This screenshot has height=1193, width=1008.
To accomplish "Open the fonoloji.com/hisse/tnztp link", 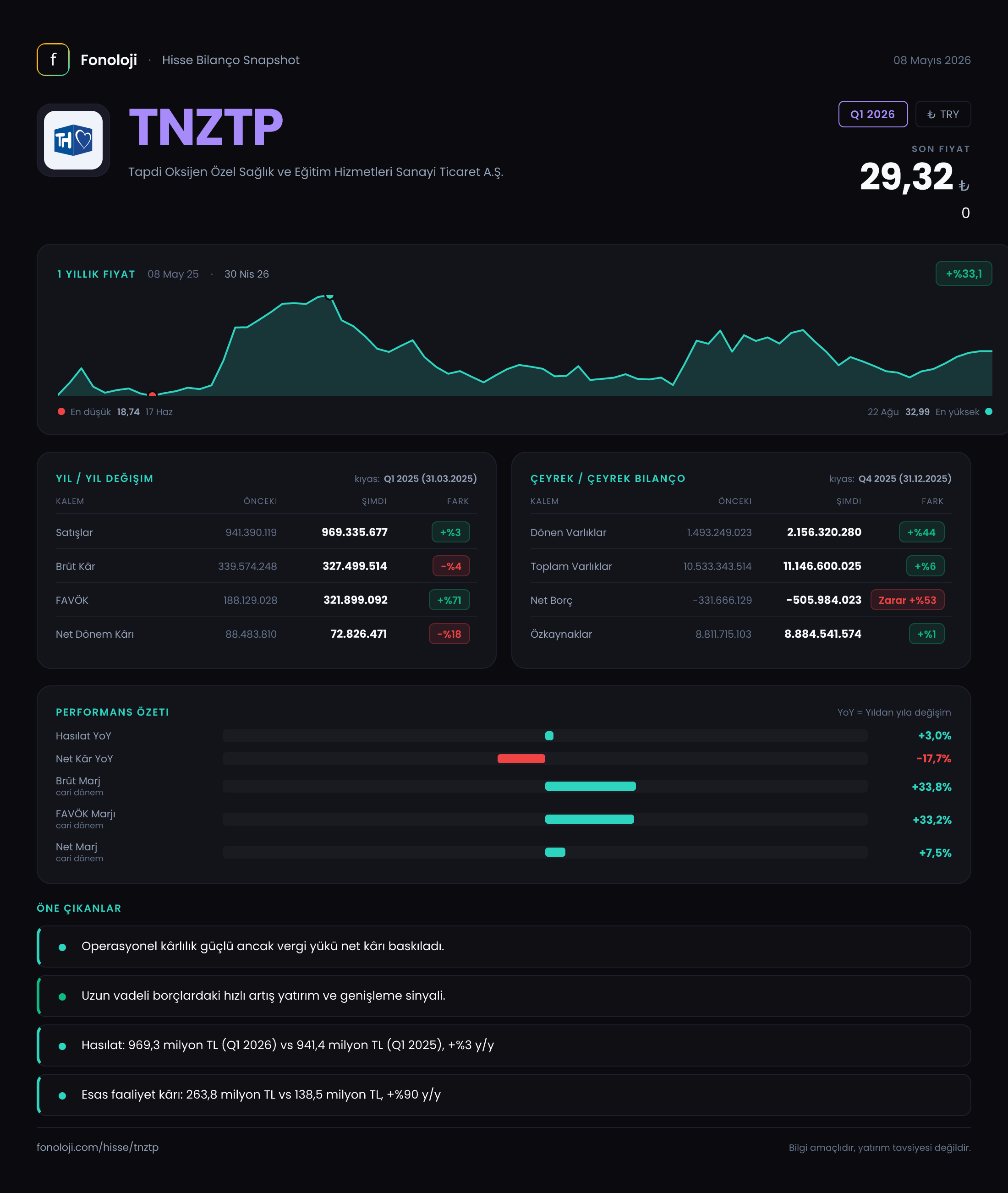I will click(98, 1147).
